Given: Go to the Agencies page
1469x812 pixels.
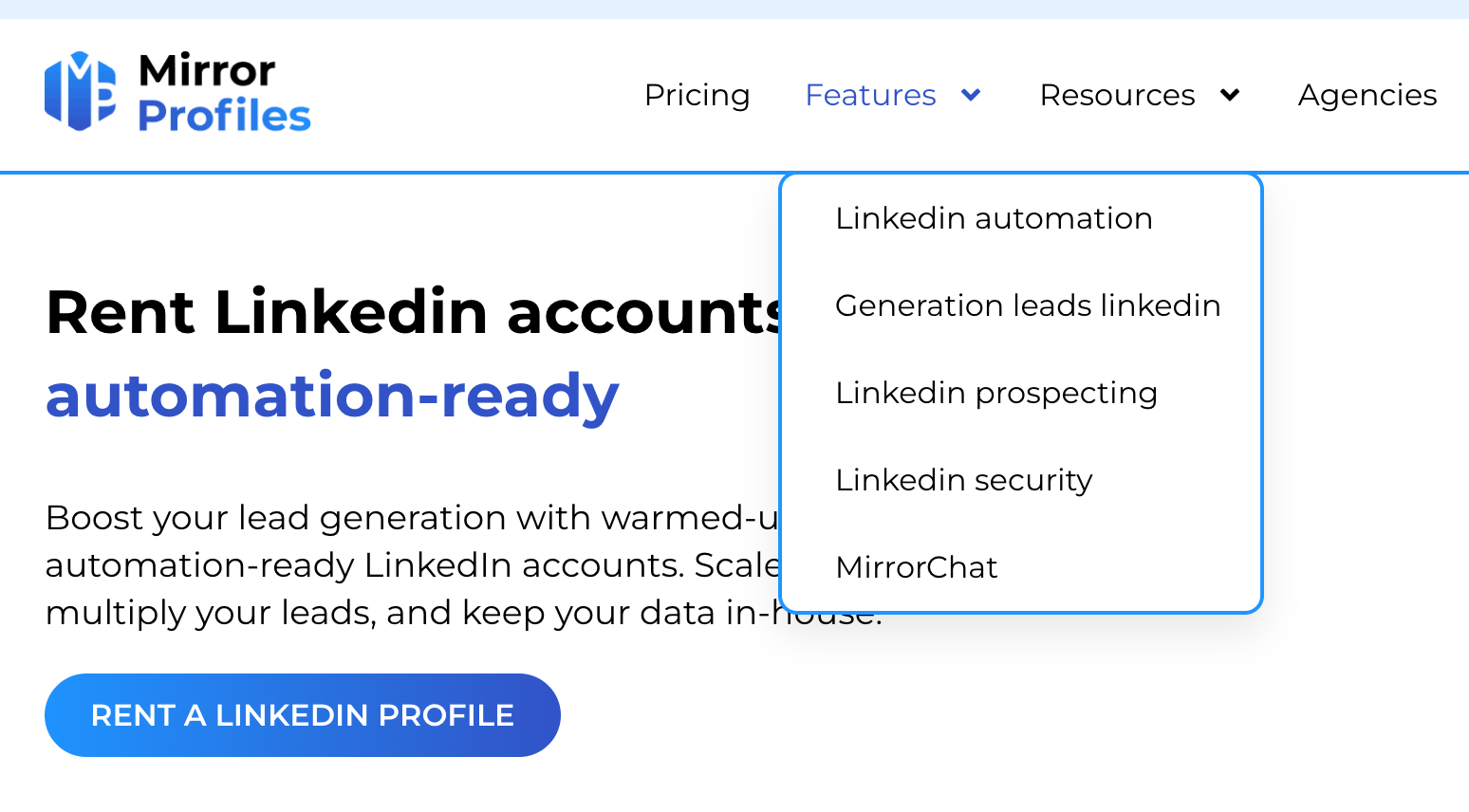Looking at the screenshot, I should (1367, 95).
